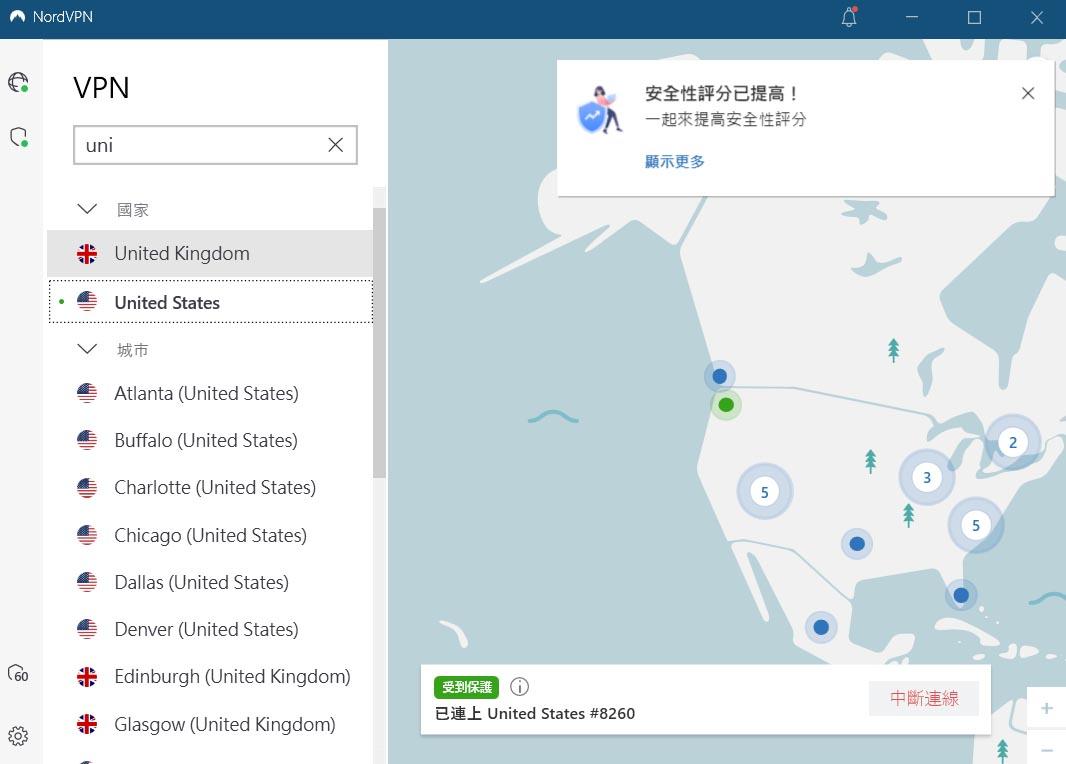Collapse the 國家 countries section
1066x764 pixels.
click(87, 209)
